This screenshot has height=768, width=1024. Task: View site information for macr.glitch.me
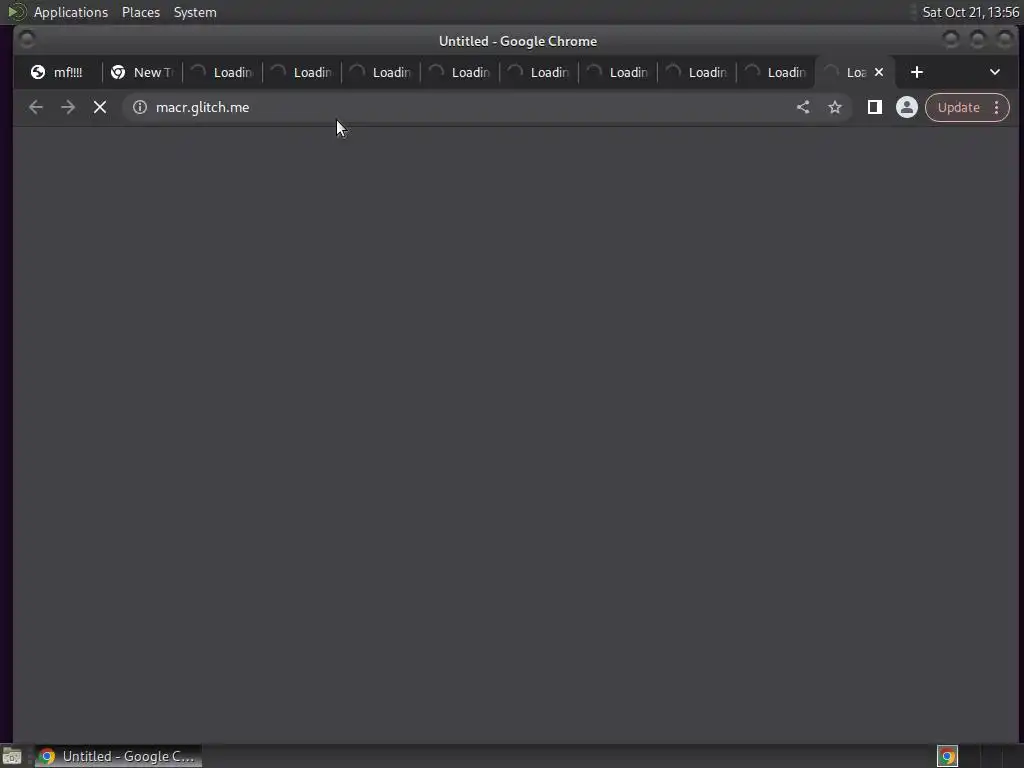coord(140,107)
